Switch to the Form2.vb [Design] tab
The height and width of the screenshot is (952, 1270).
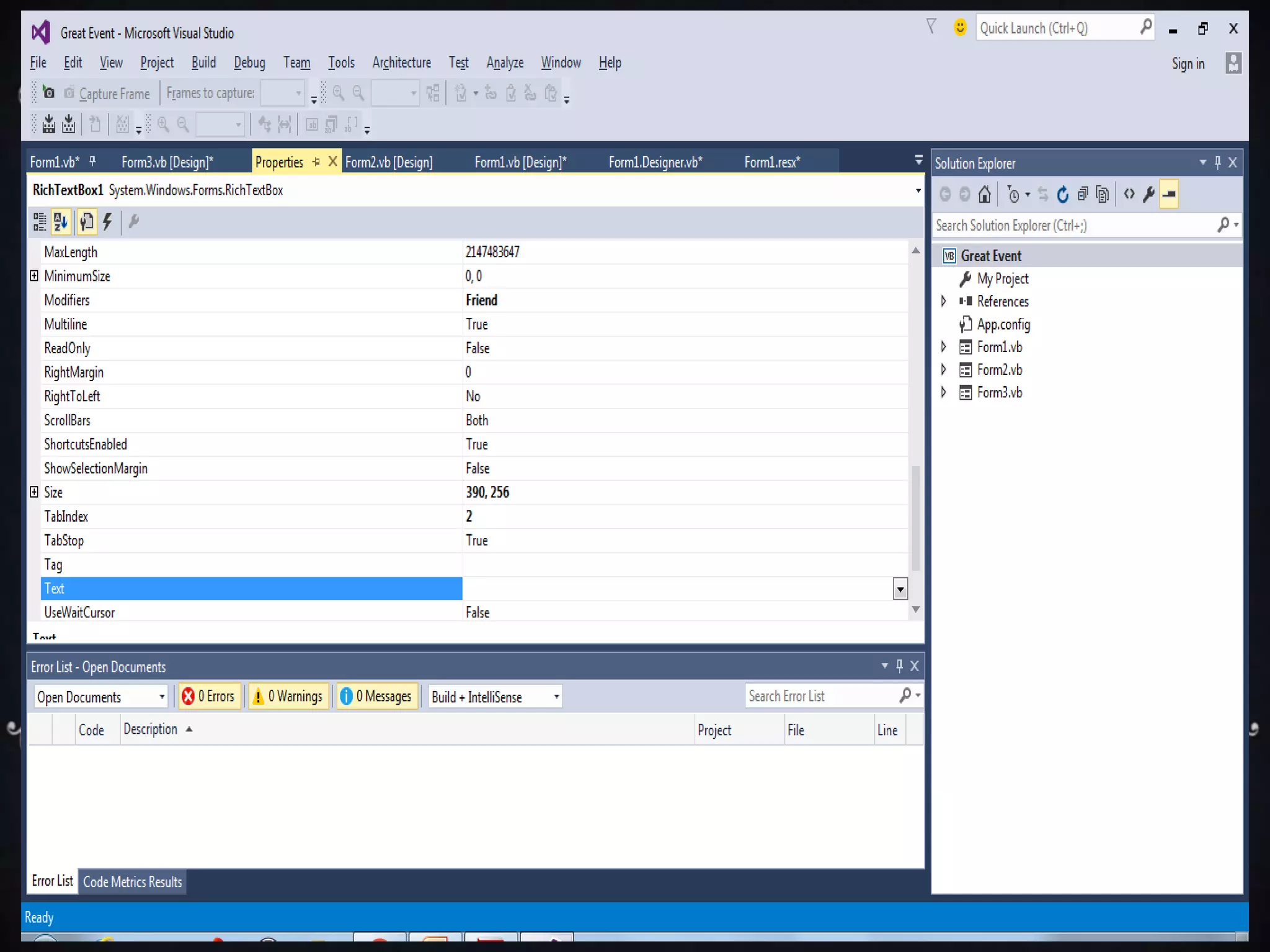(x=388, y=162)
